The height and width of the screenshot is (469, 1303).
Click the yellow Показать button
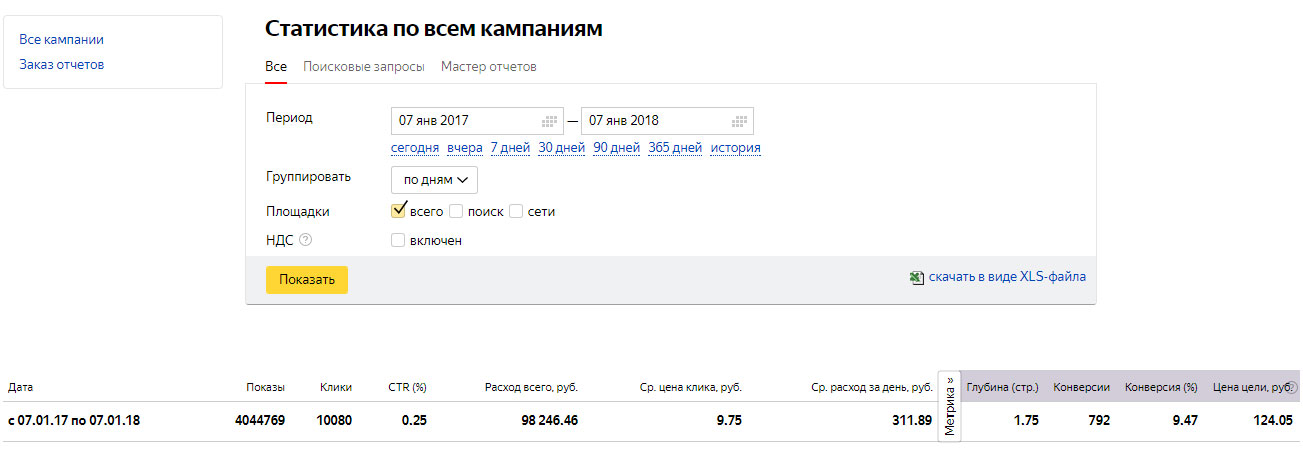click(307, 279)
